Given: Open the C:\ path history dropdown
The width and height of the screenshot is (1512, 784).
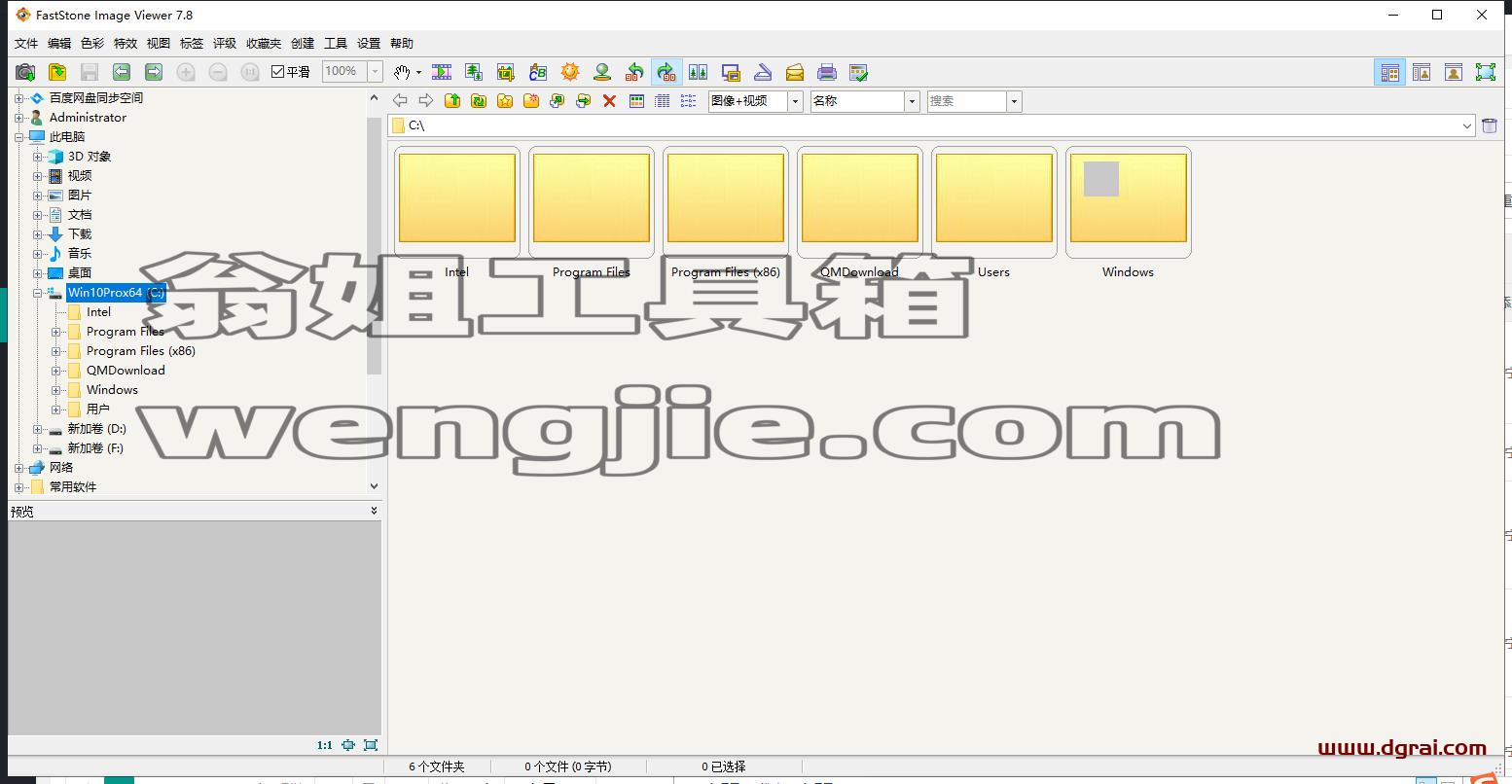Looking at the screenshot, I should point(1467,125).
